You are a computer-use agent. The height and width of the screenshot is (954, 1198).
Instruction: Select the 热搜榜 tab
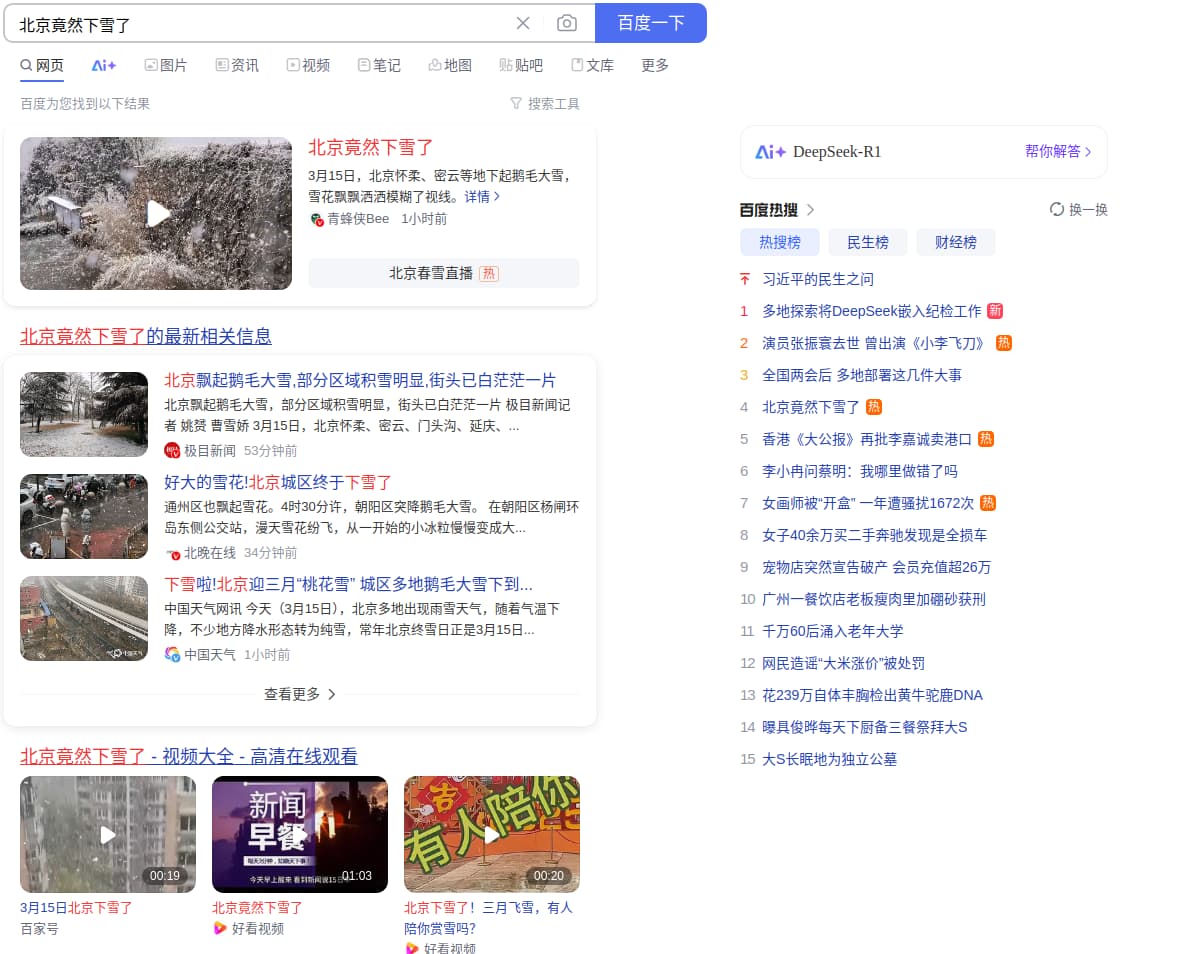click(779, 242)
